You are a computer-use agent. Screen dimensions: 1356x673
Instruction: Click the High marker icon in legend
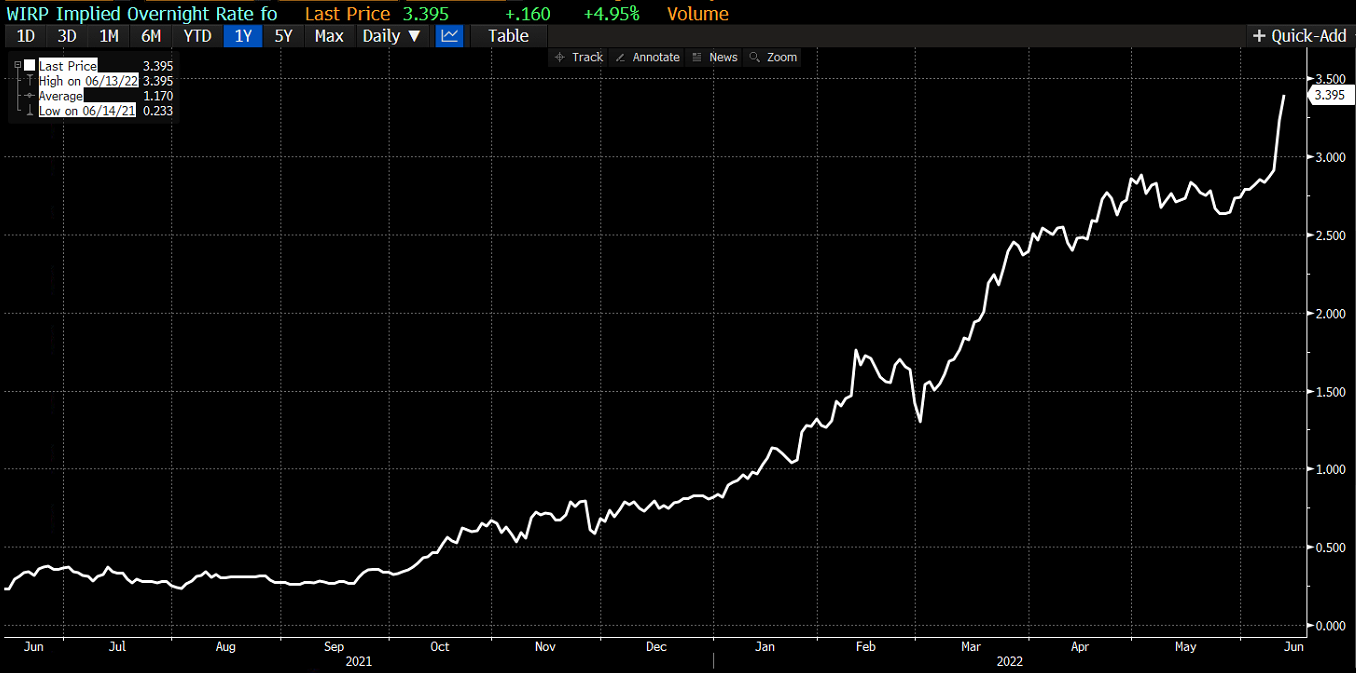coord(30,80)
